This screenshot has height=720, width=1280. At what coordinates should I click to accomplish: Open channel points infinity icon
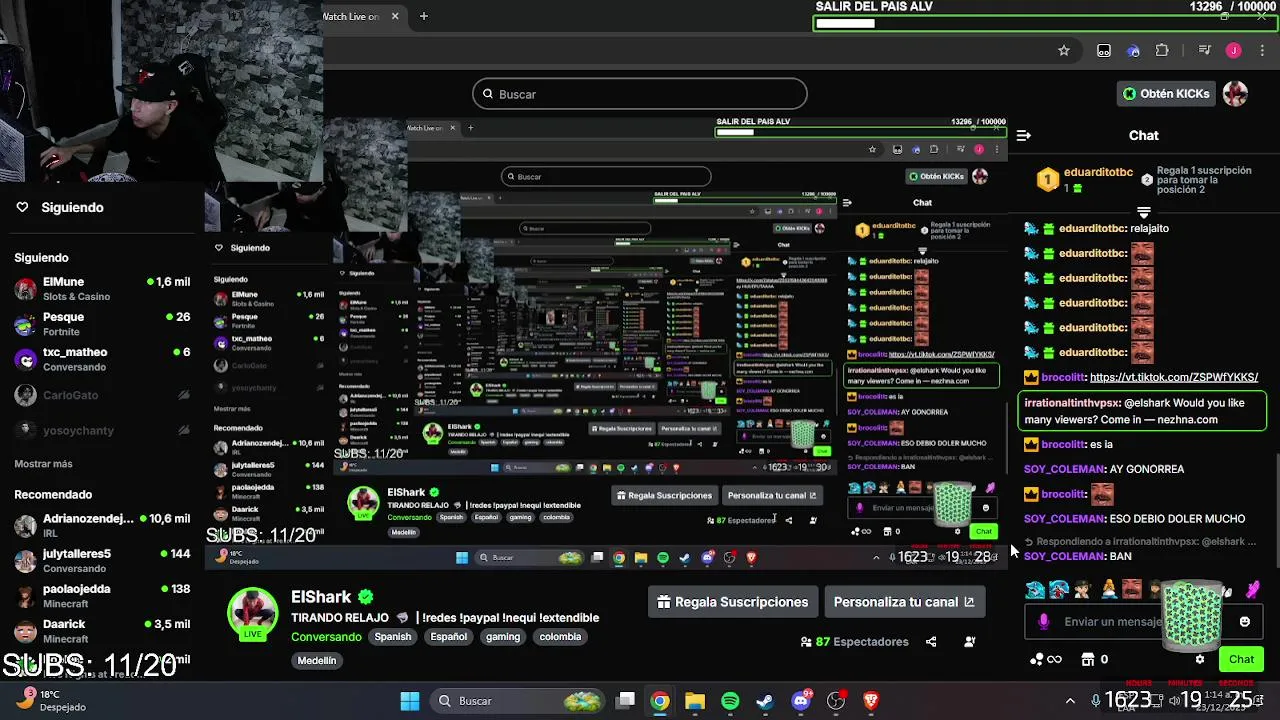pos(1046,660)
